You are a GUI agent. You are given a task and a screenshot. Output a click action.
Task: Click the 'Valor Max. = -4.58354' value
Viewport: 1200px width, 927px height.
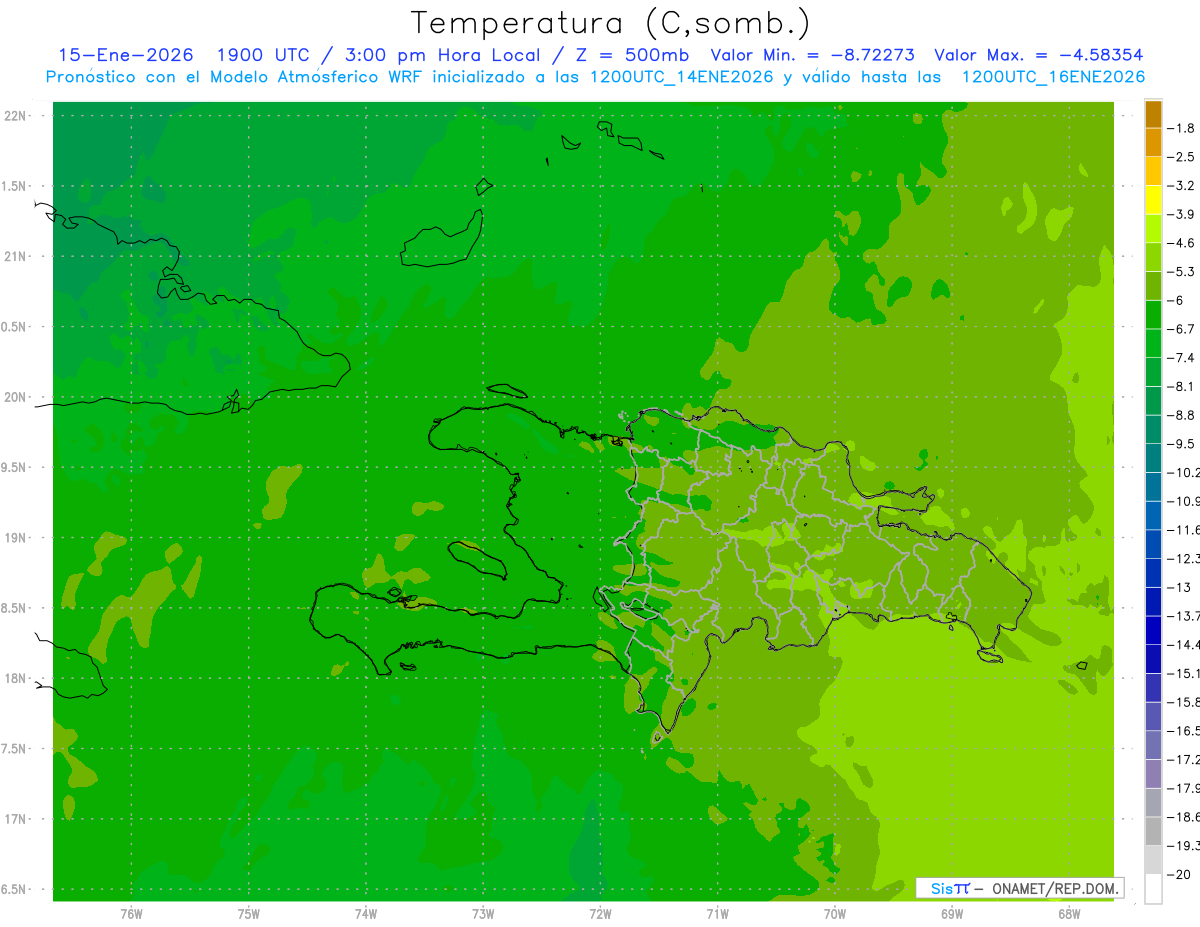tap(1038, 55)
